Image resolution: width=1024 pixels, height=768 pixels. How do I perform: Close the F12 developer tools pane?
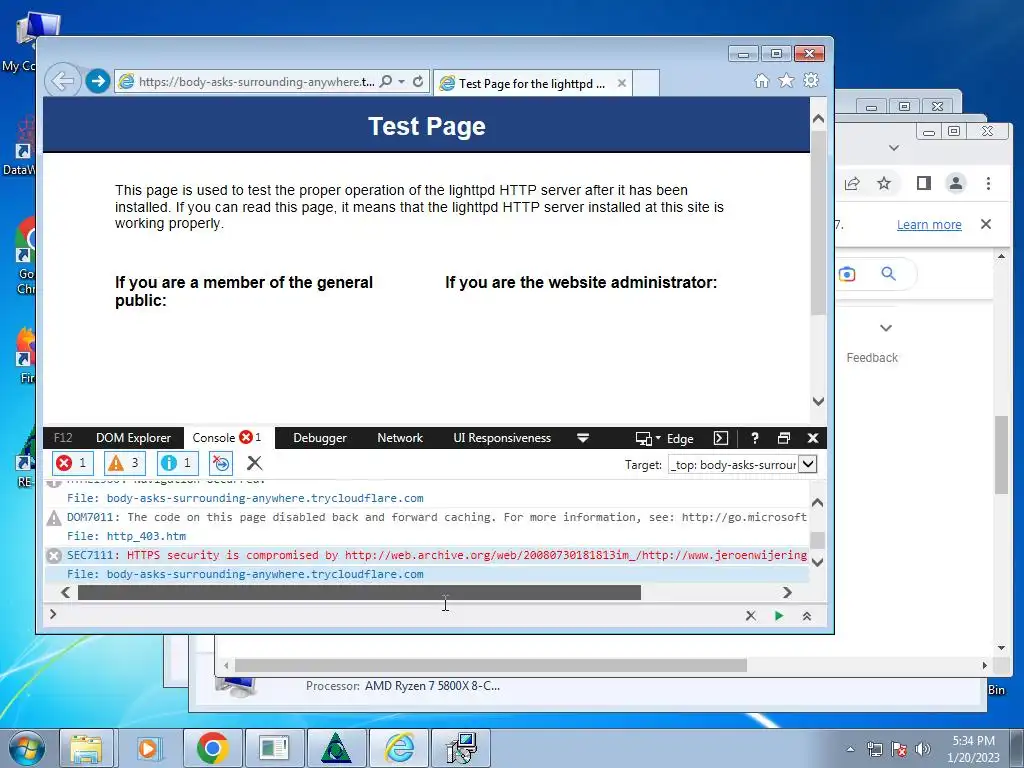812,438
